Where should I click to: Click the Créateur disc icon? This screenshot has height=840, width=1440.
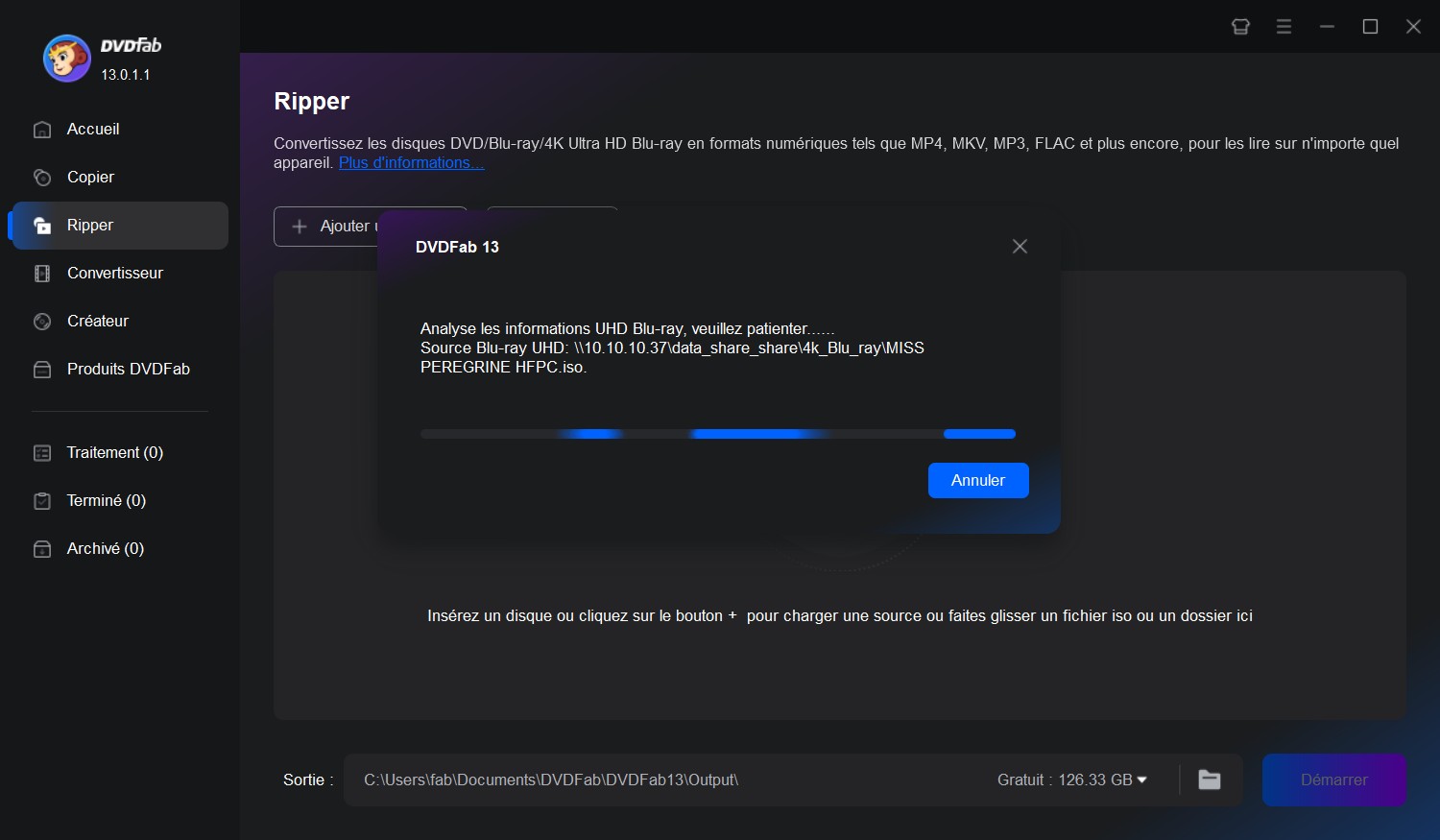[x=42, y=321]
